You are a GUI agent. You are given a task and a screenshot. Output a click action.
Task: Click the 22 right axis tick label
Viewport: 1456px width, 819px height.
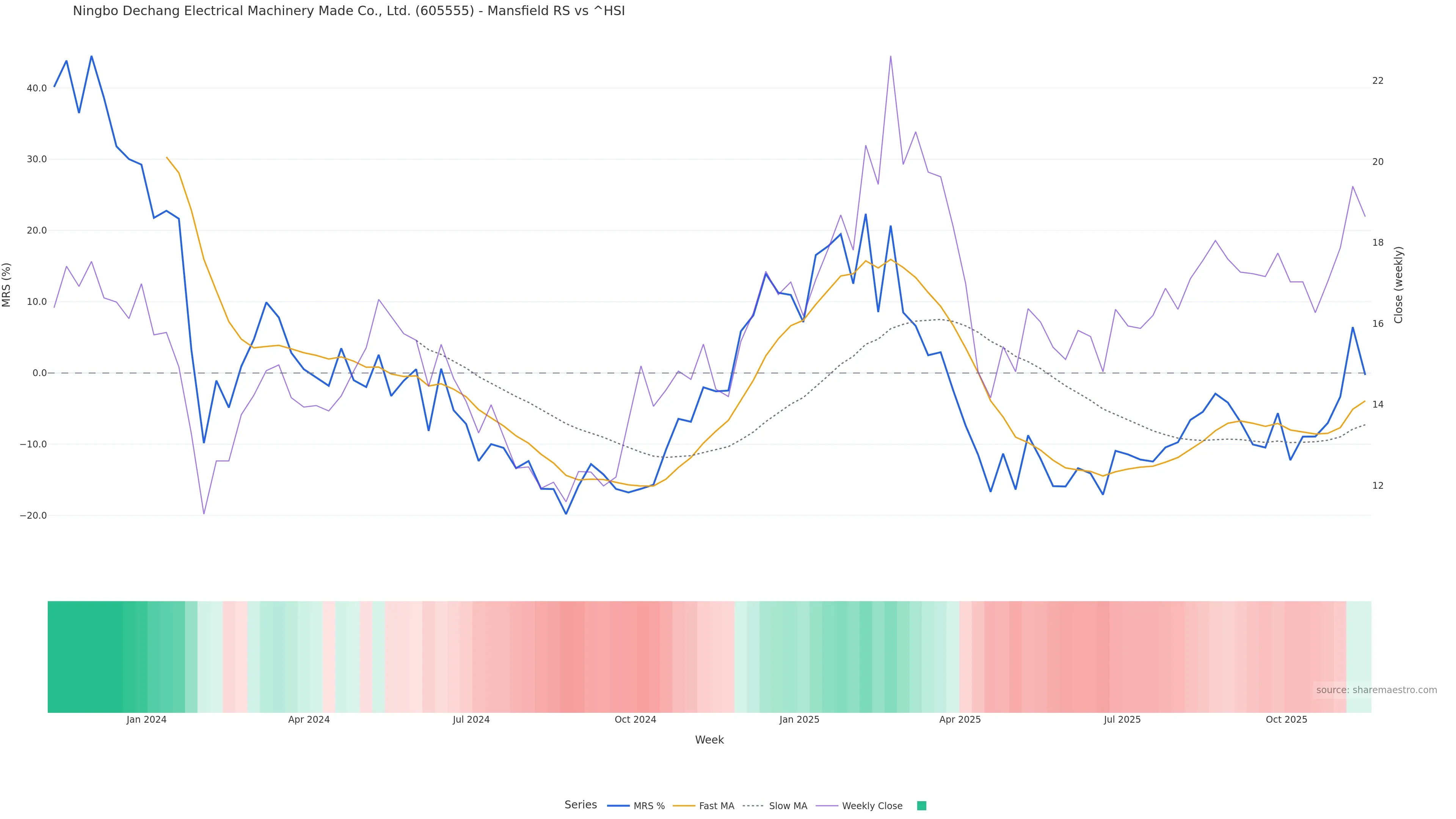[1378, 81]
